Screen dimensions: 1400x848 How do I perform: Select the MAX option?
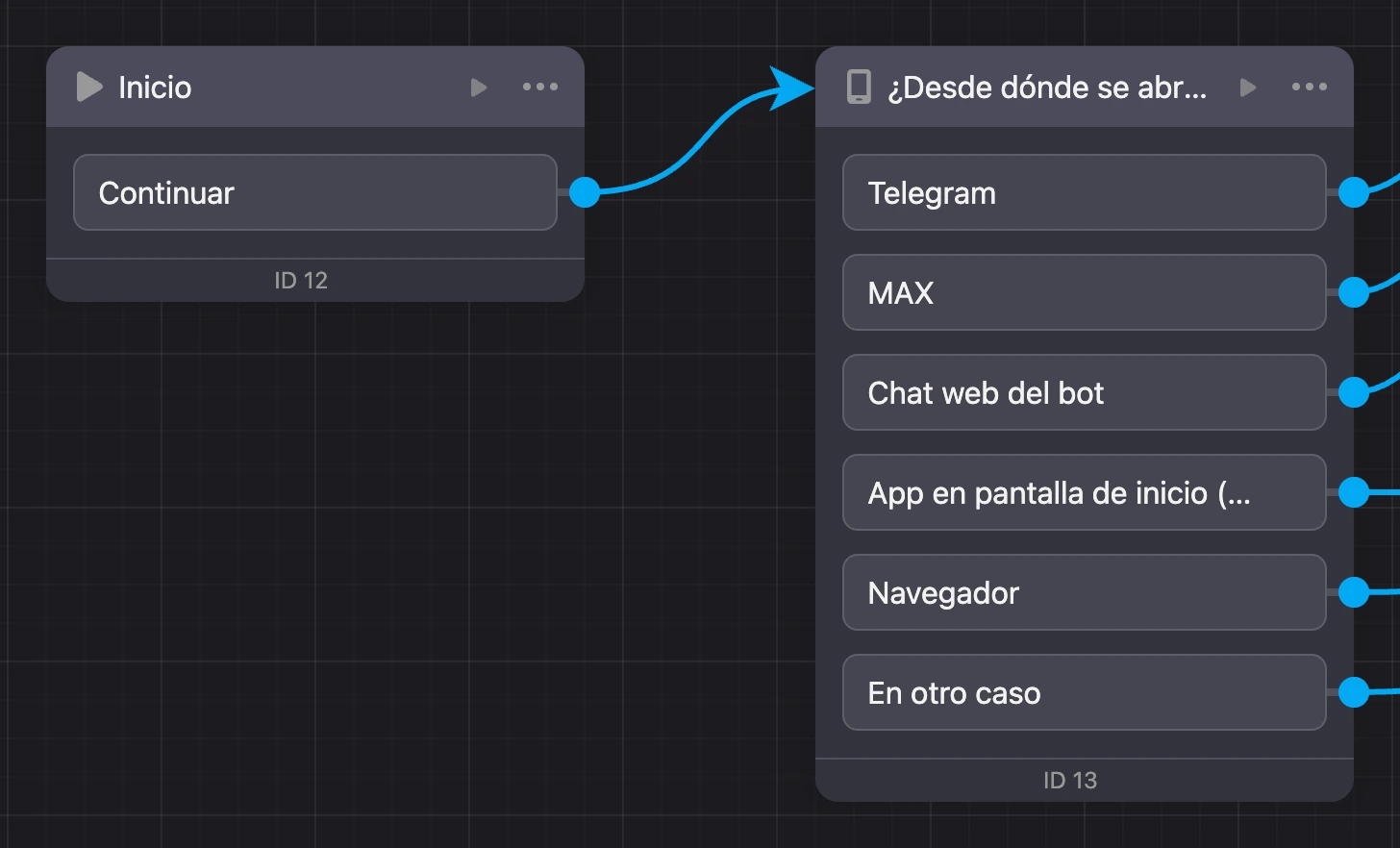tap(1085, 292)
